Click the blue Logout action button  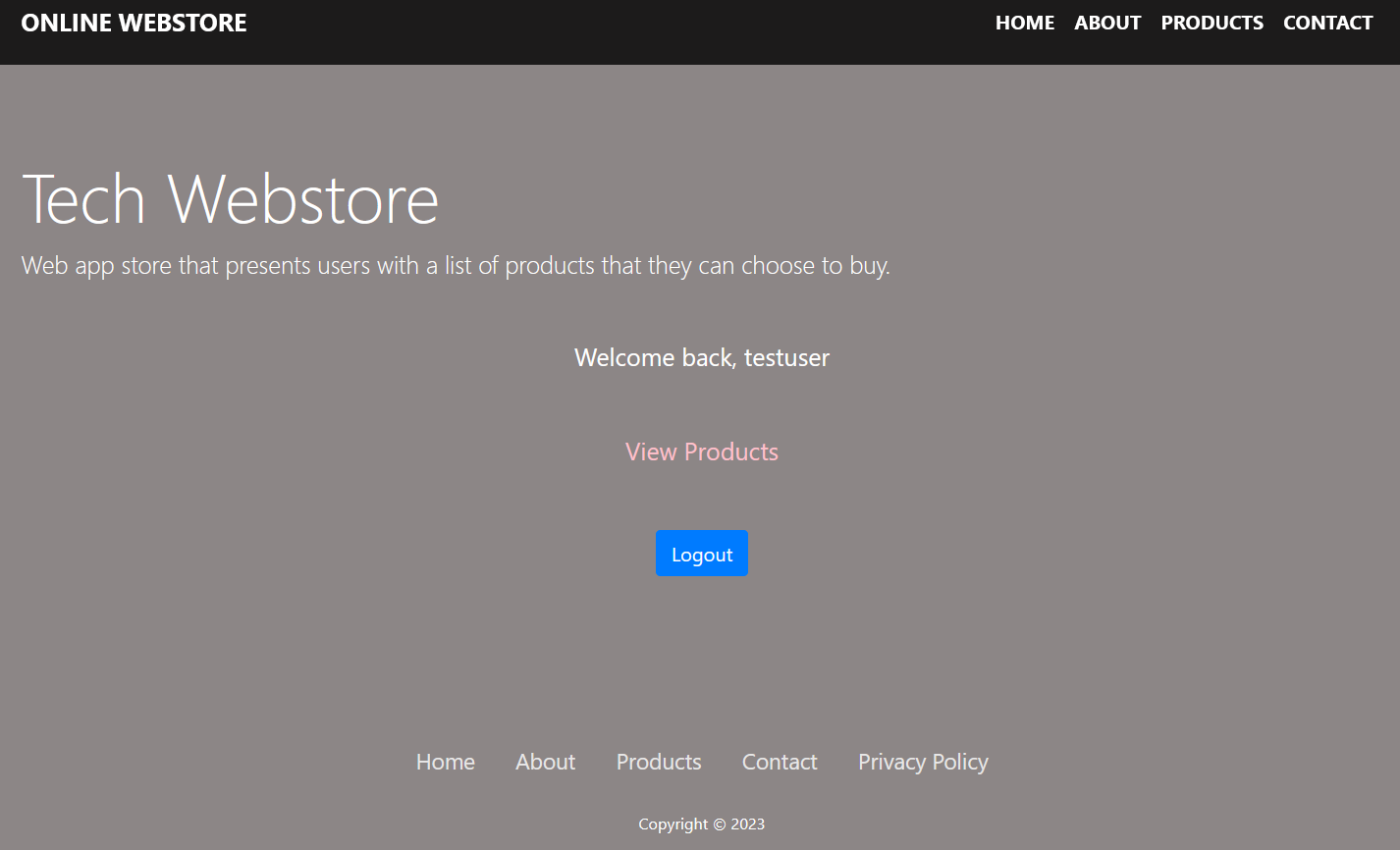701,553
